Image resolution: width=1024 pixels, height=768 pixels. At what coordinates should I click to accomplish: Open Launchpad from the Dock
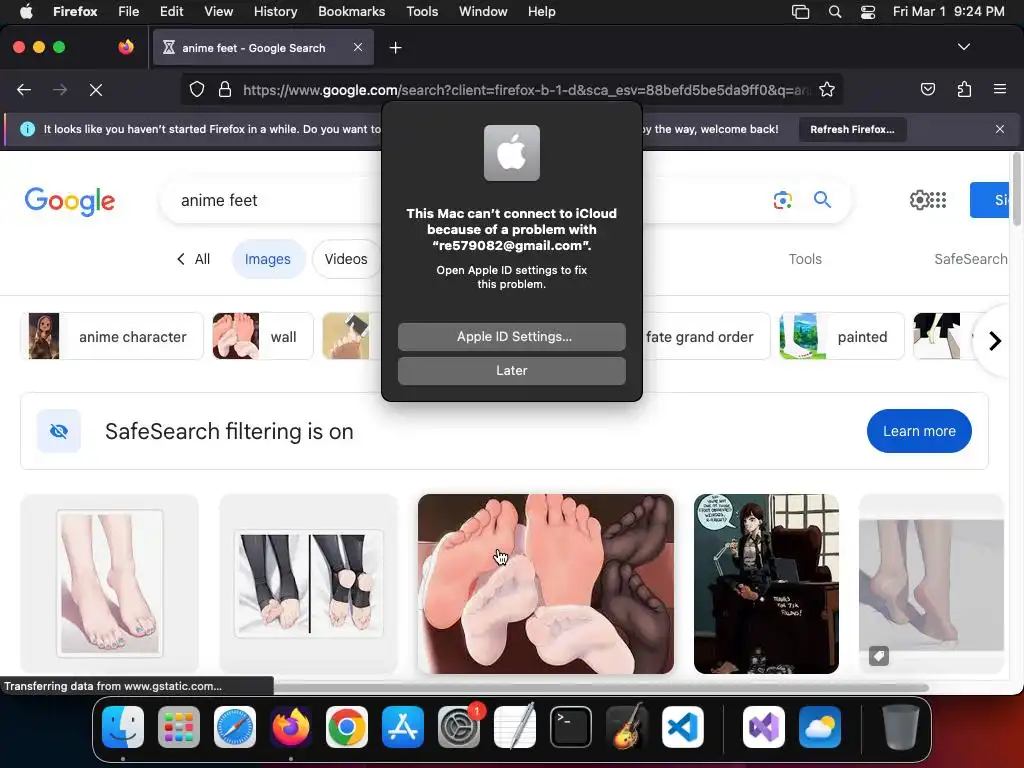coord(179,727)
